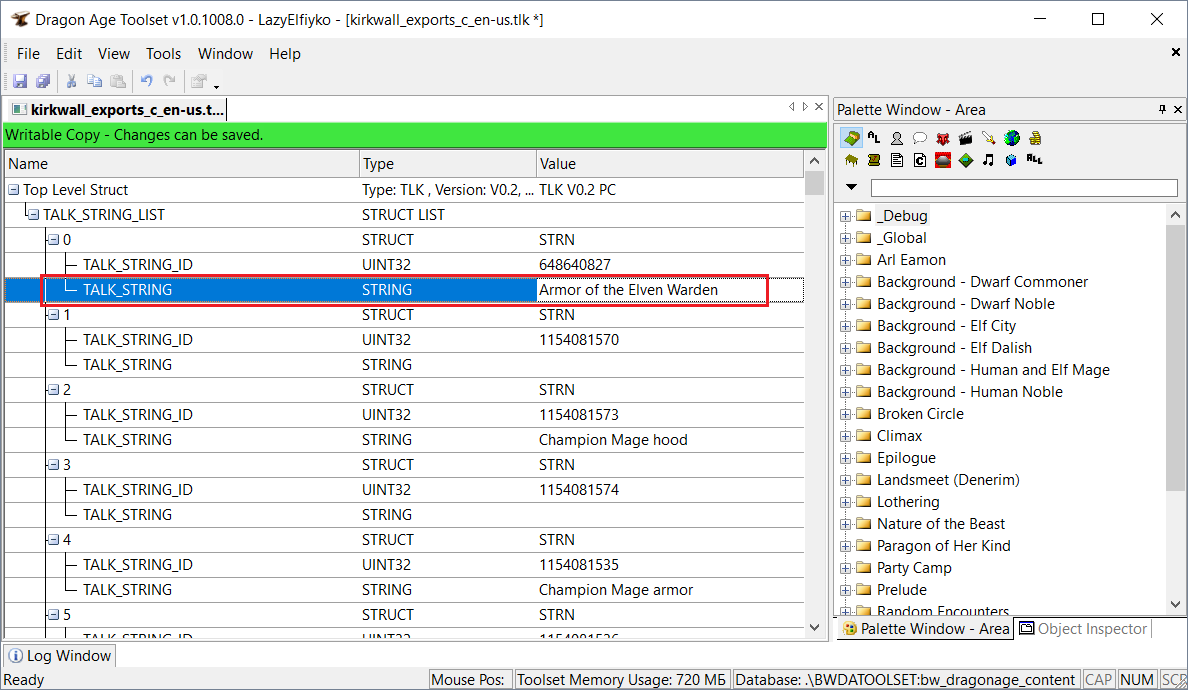Select the Map globe palette icon
Image resolution: width=1188 pixels, height=690 pixels.
(1011, 138)
